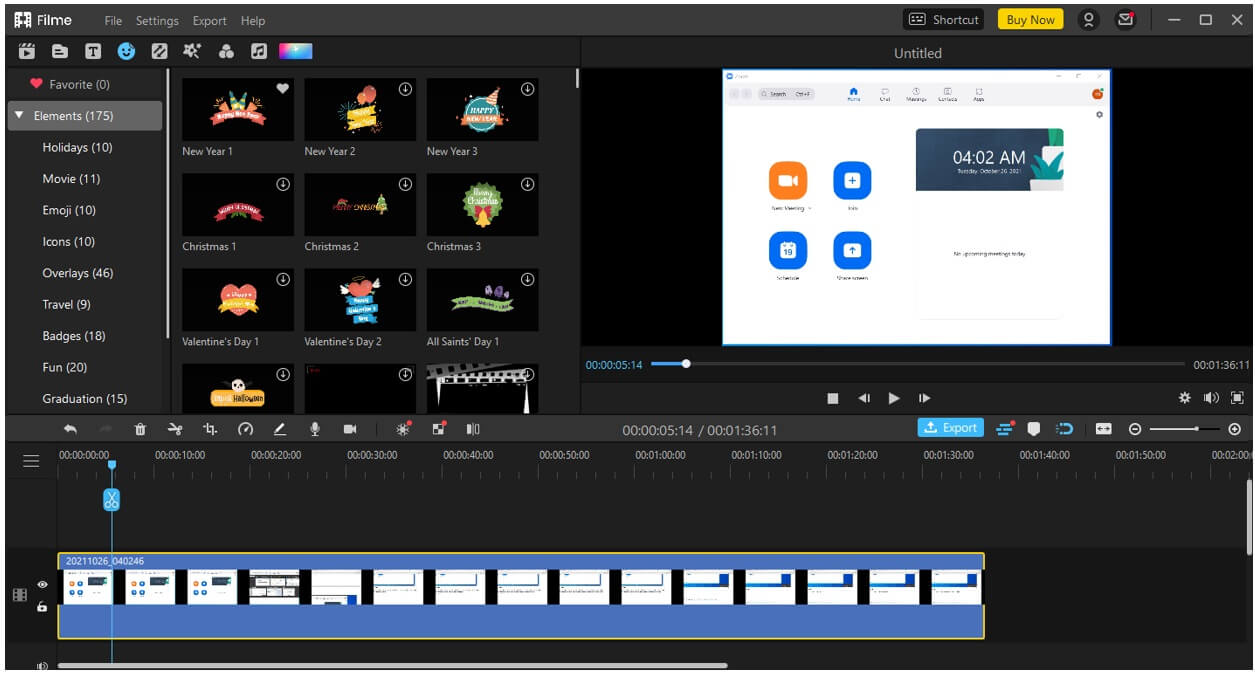Screen dimensions: 1255x683
Task: Open the Help menu
Action: tap(253, 20)
